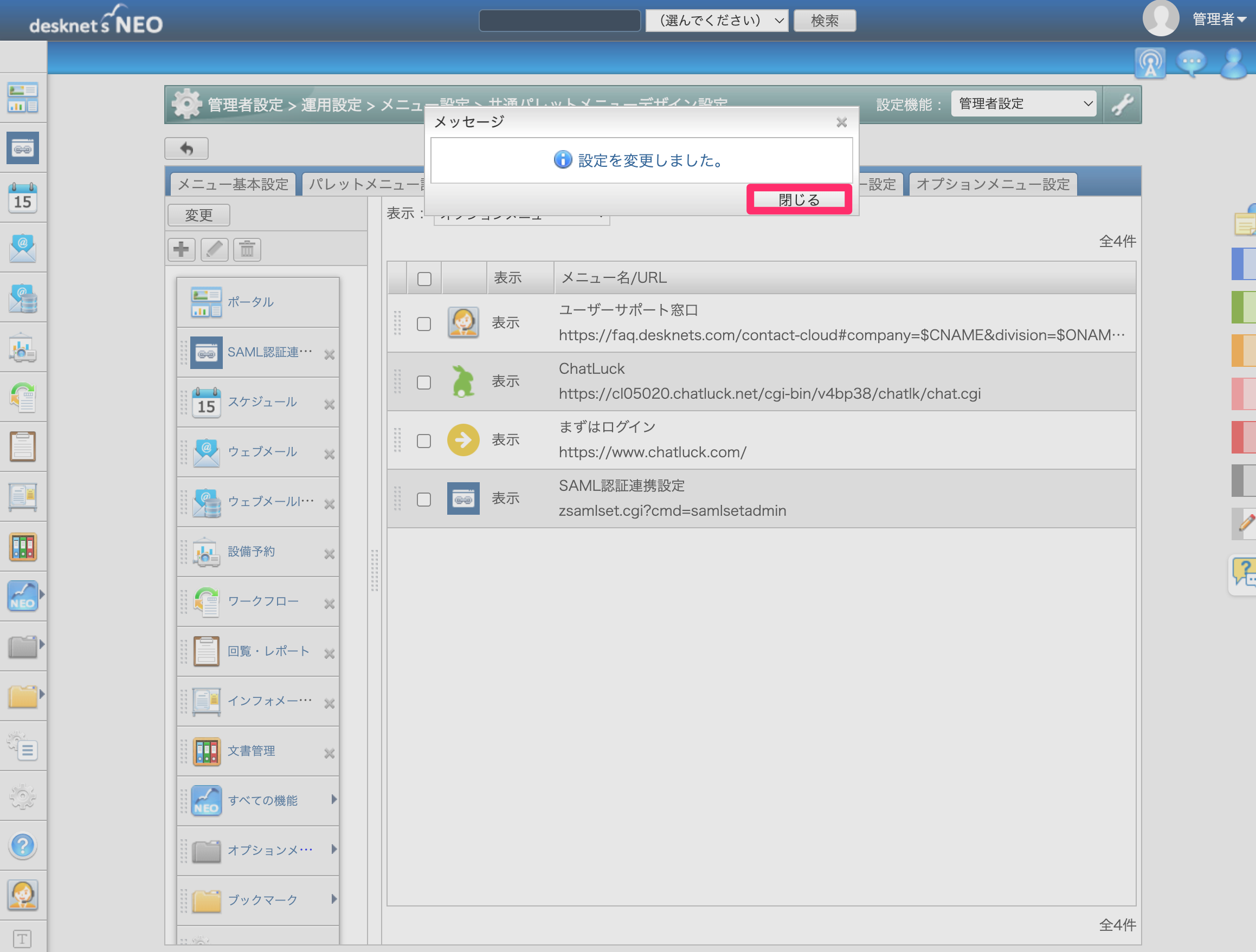The width and height of the screenshot is (1256, 952).
Task: Click the back arrow button
Action: (186, 148)
